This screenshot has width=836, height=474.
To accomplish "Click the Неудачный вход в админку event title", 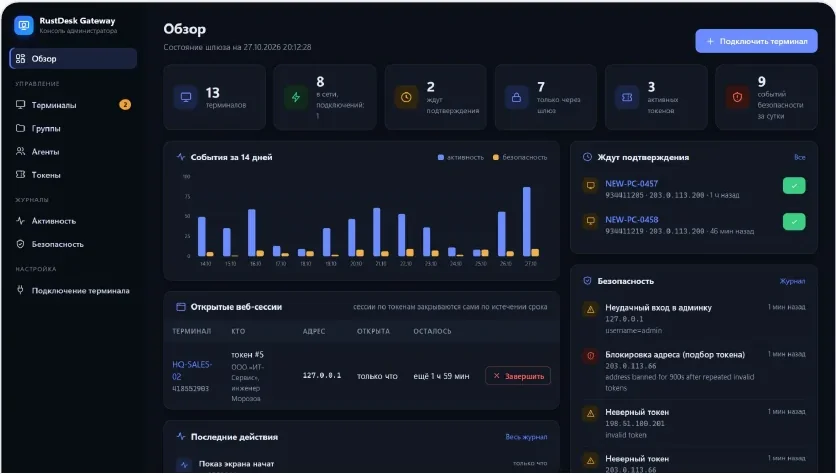I will (x=658, y=308).
